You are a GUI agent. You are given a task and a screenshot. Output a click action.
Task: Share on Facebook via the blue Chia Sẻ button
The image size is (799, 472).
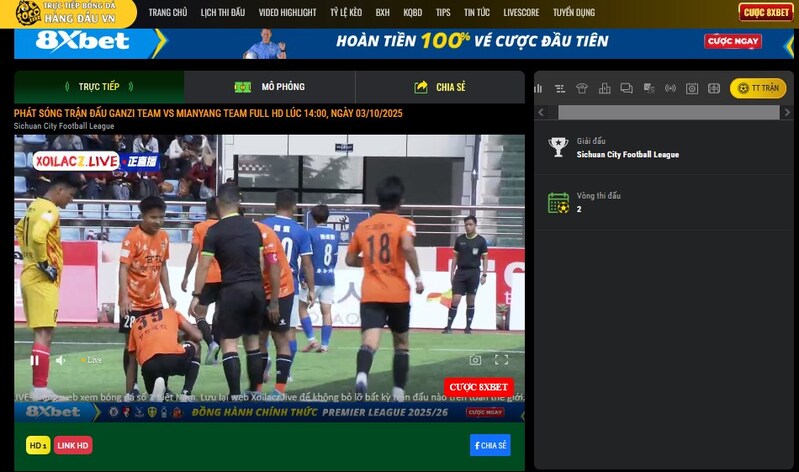490,445
